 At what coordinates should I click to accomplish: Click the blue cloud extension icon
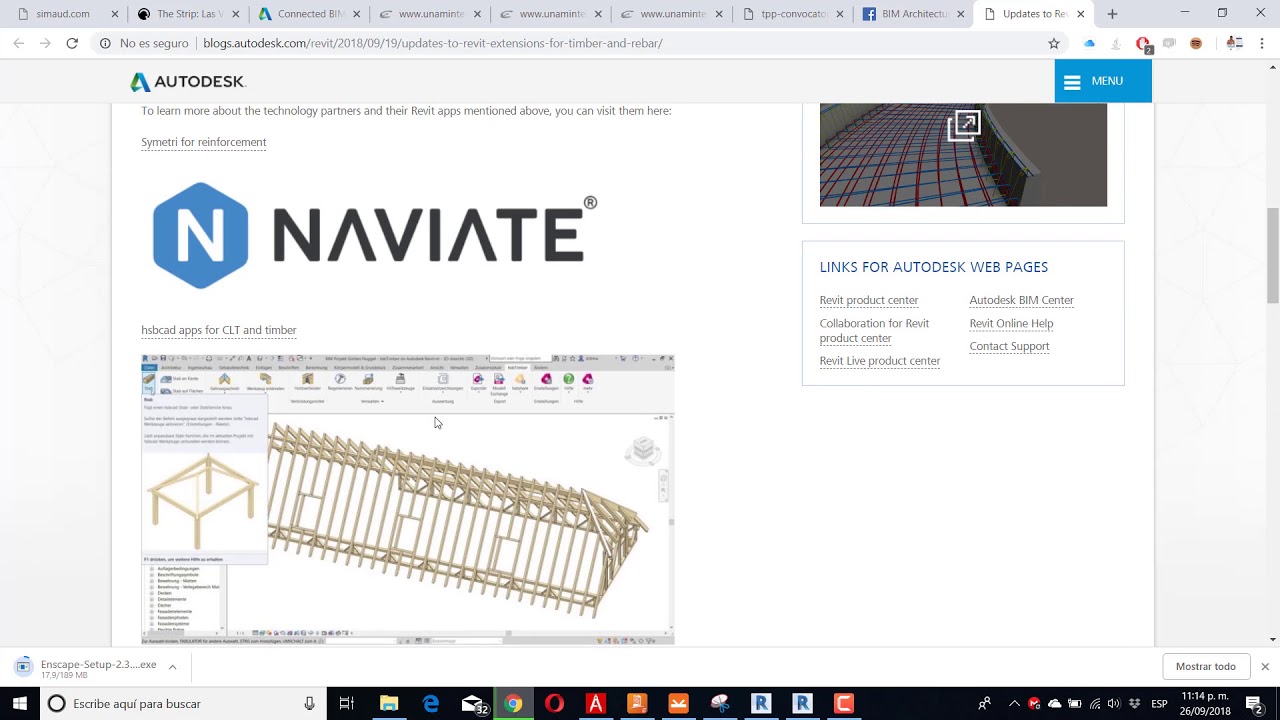pyautogui.click(x=1090, y=43)
